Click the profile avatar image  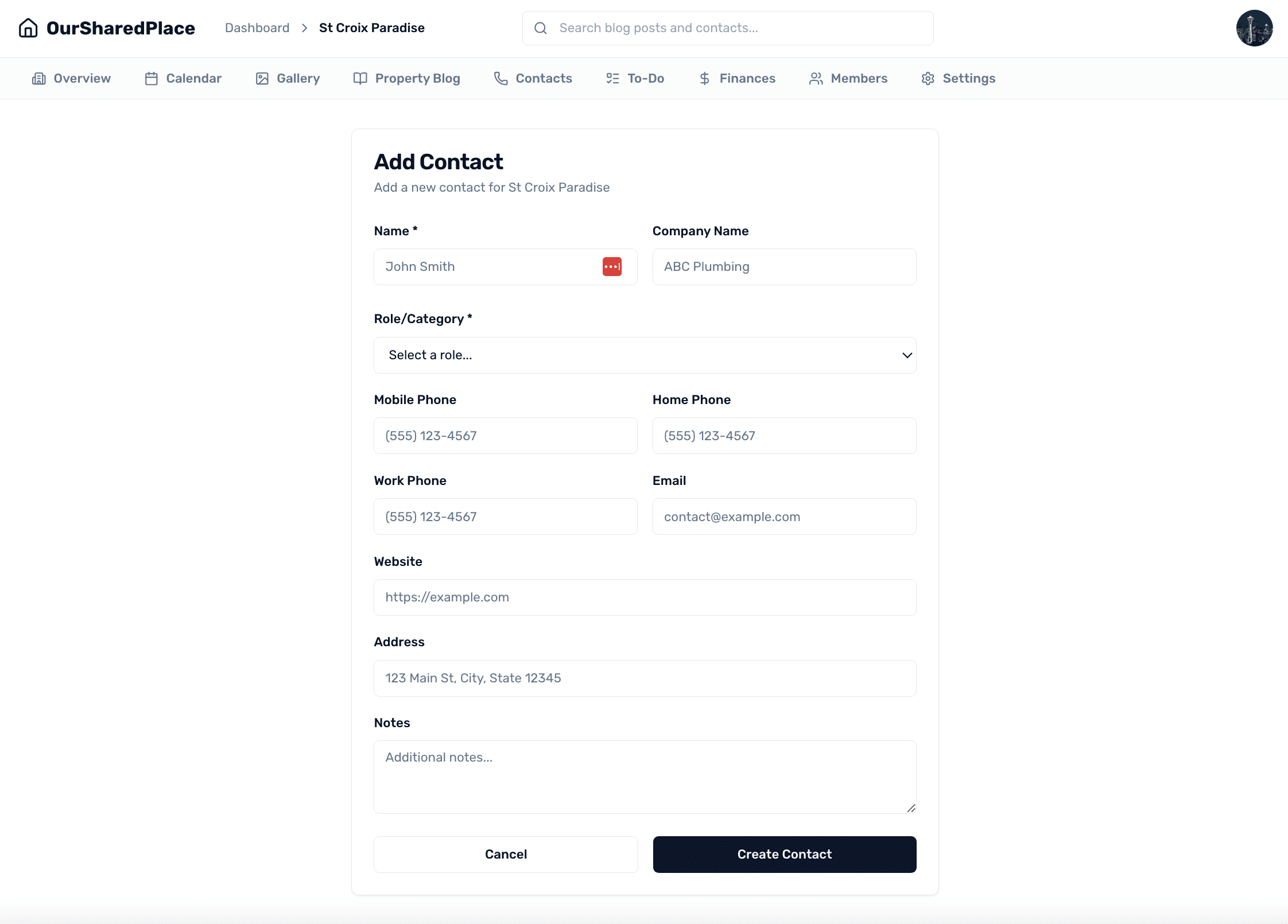(x=1254, y=28)
